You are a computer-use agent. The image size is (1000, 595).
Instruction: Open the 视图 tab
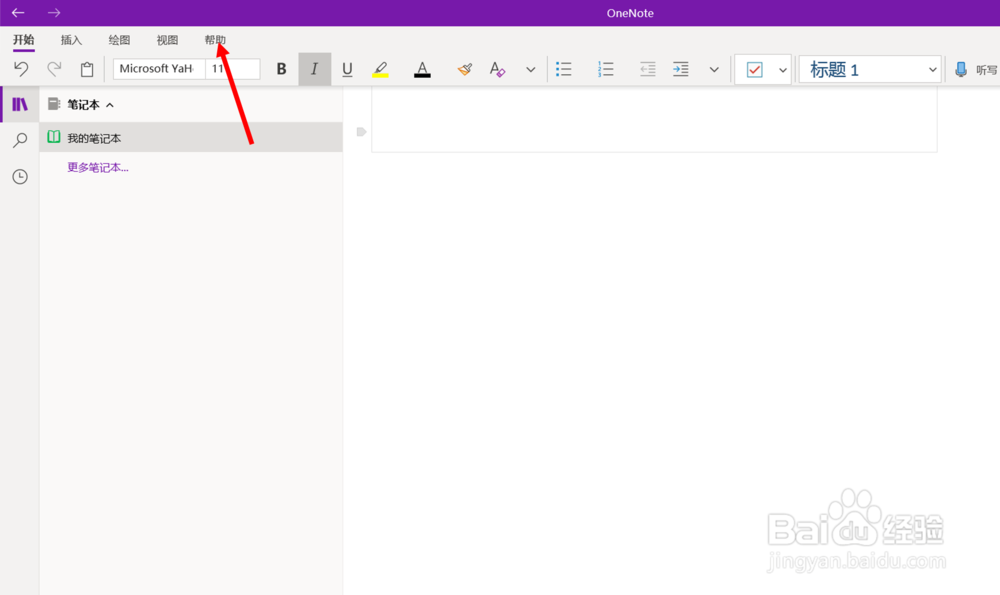pyautogui.click(x=167, y=40)
